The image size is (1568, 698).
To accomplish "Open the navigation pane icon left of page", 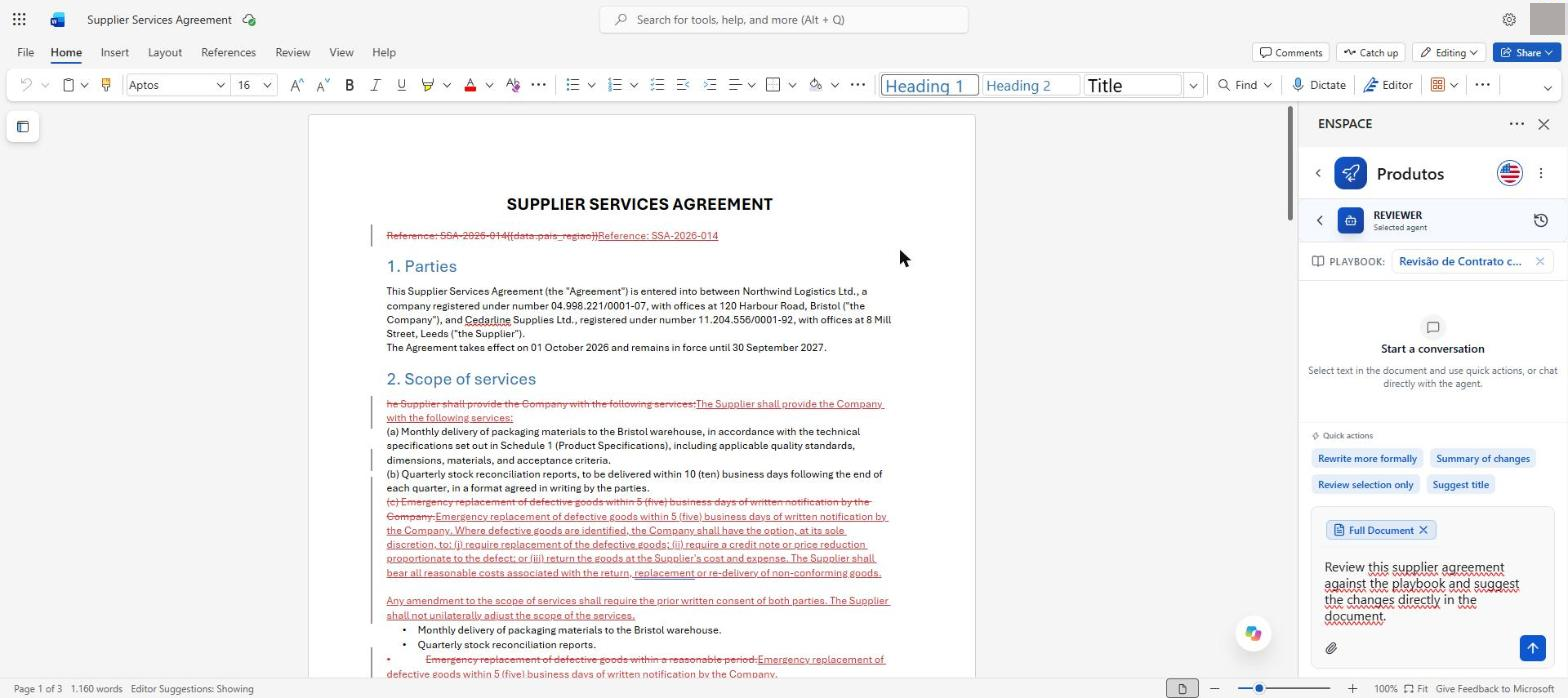I will 23,127.
